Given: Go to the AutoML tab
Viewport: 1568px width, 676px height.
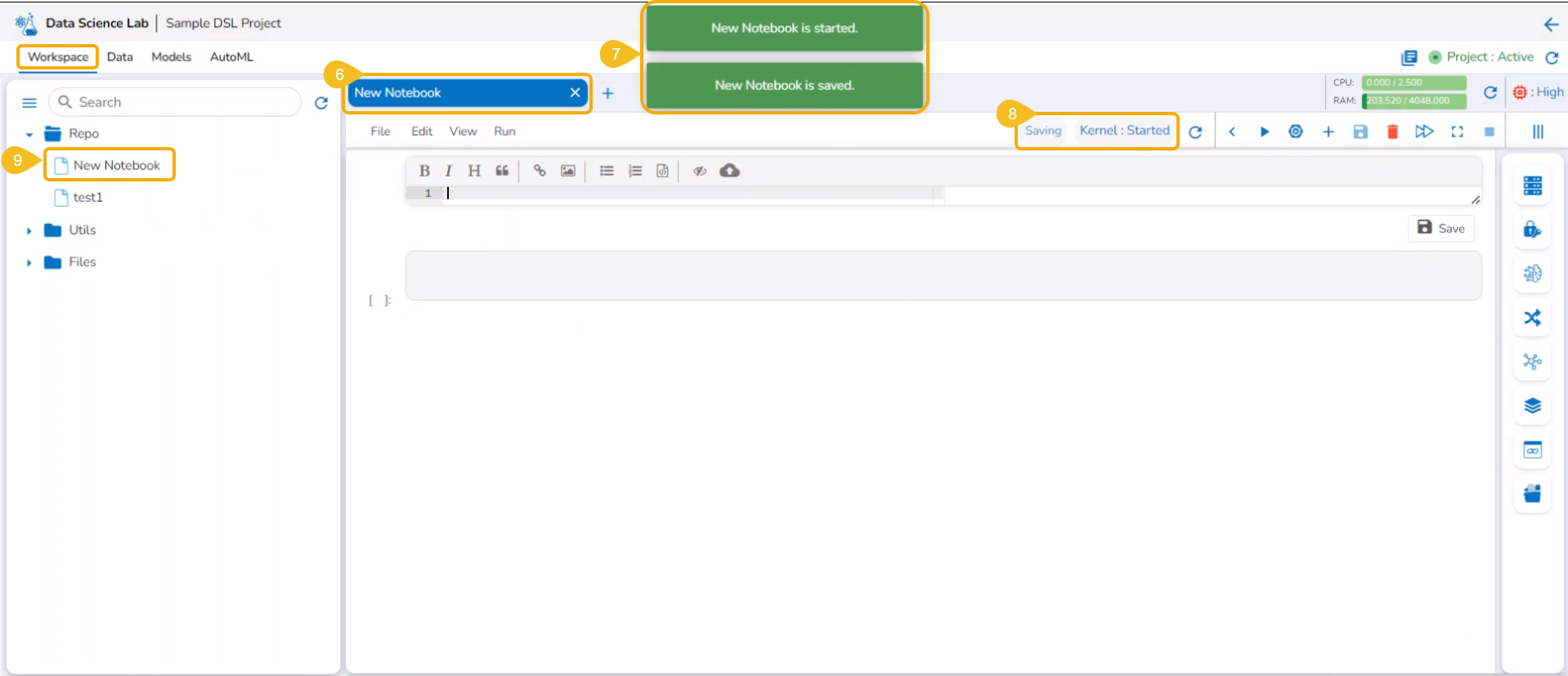Looking at the screenshot, I should pyautogui.click(x=231, y=56).
